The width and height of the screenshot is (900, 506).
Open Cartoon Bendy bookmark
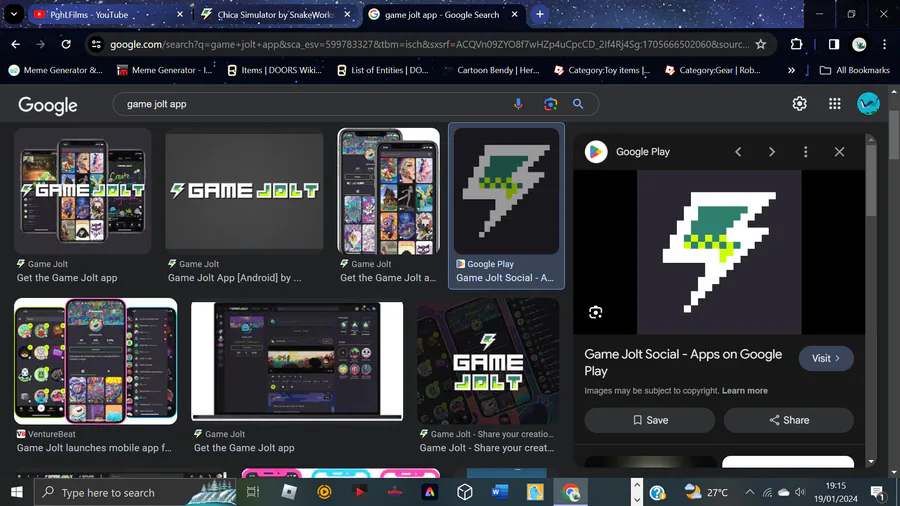[x=492, y=70]
